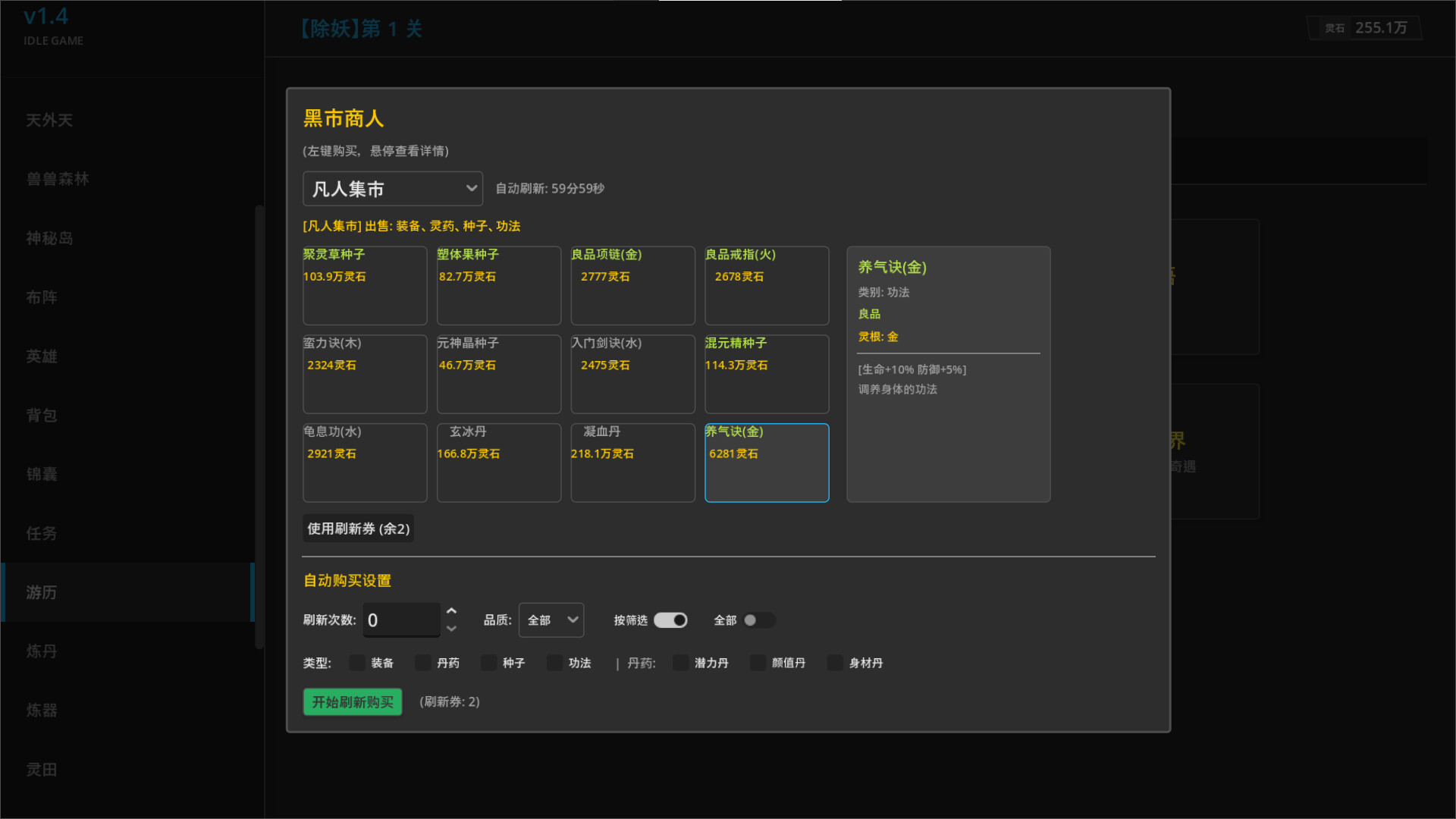Click the 养气诀(金) highlighted item
Image resolution: width=1456 pixels, height=819 pixels.
click(766, 463)
